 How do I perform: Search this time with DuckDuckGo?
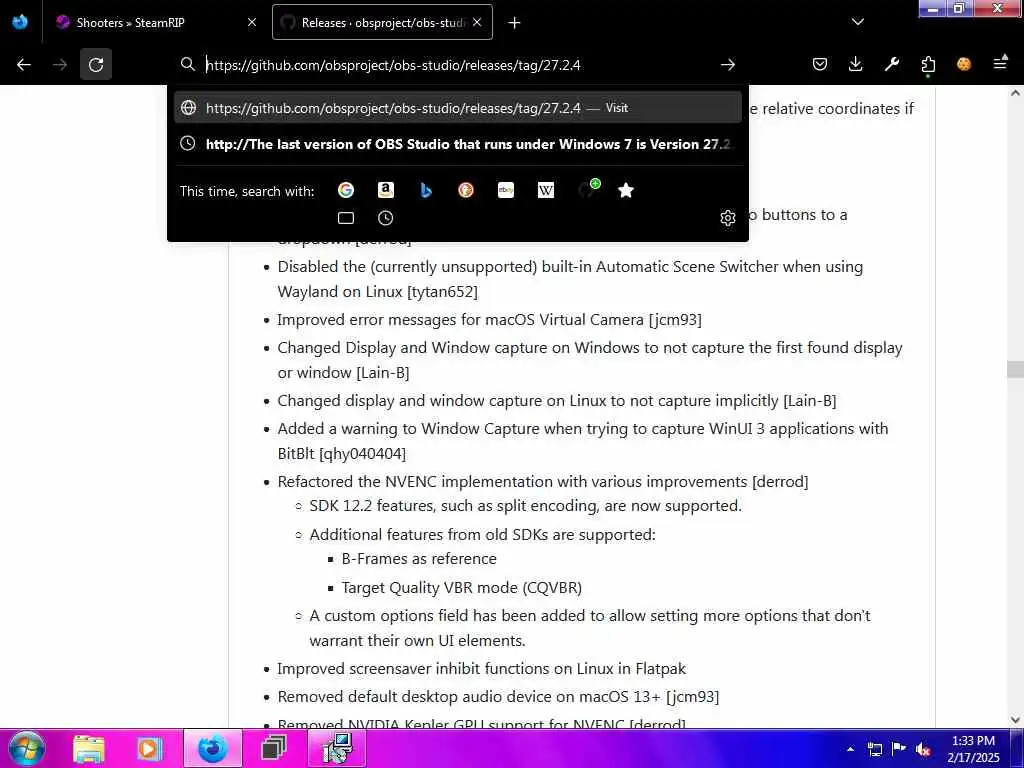point(466,190)
